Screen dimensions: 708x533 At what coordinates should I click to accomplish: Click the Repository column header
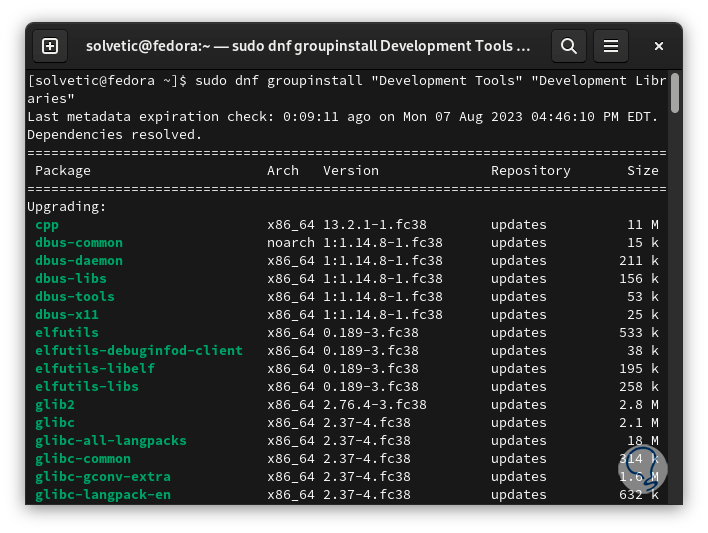pyautogui.click(x=530, y=171)
